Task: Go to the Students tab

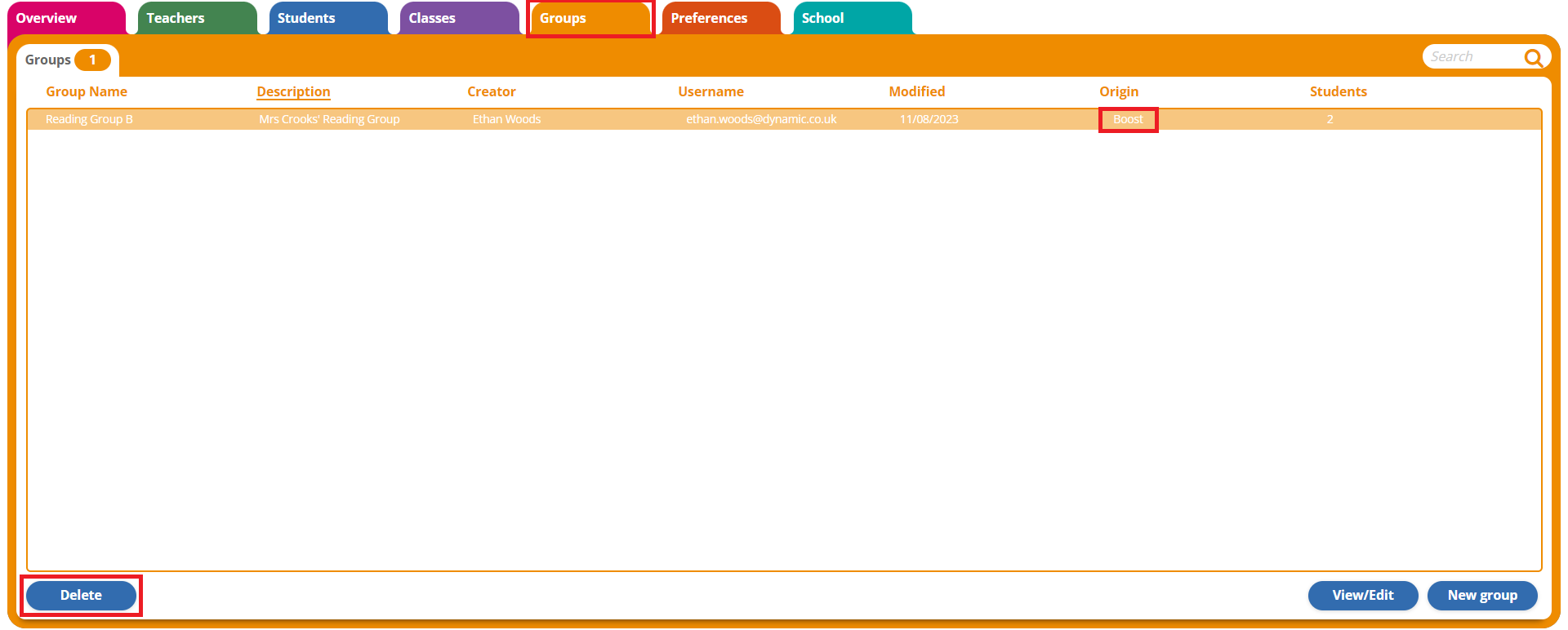Action: coord(306,18)
